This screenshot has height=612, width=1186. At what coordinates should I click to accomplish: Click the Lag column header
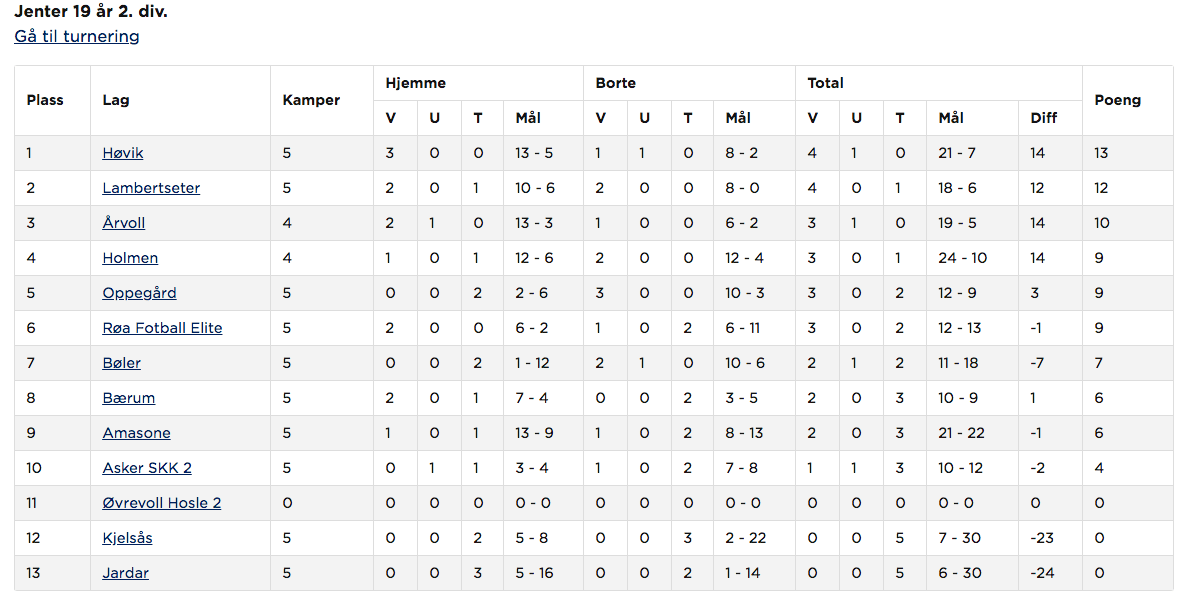pos(115,100)
